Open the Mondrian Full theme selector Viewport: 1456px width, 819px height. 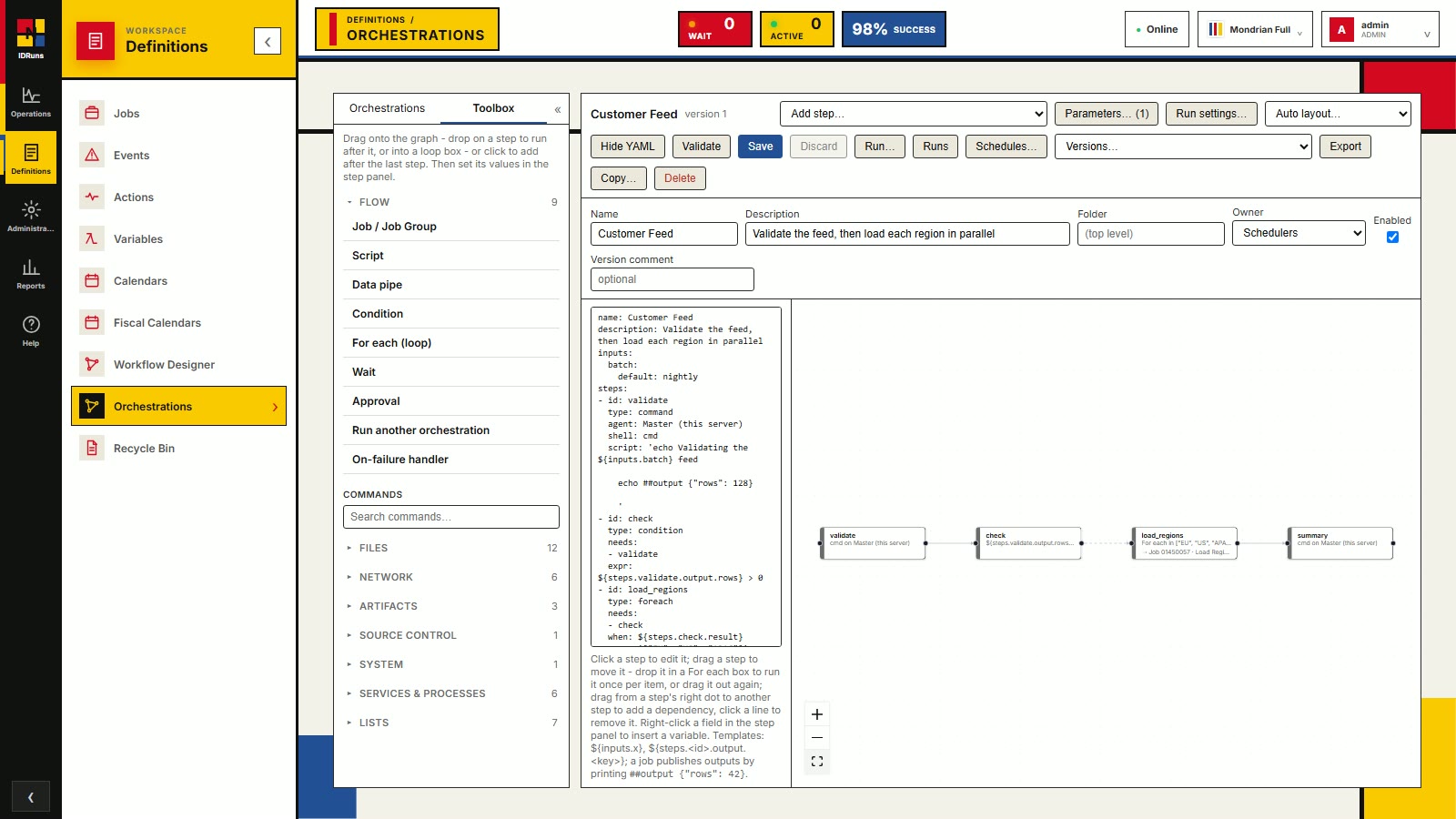(x=1255, y=29)
